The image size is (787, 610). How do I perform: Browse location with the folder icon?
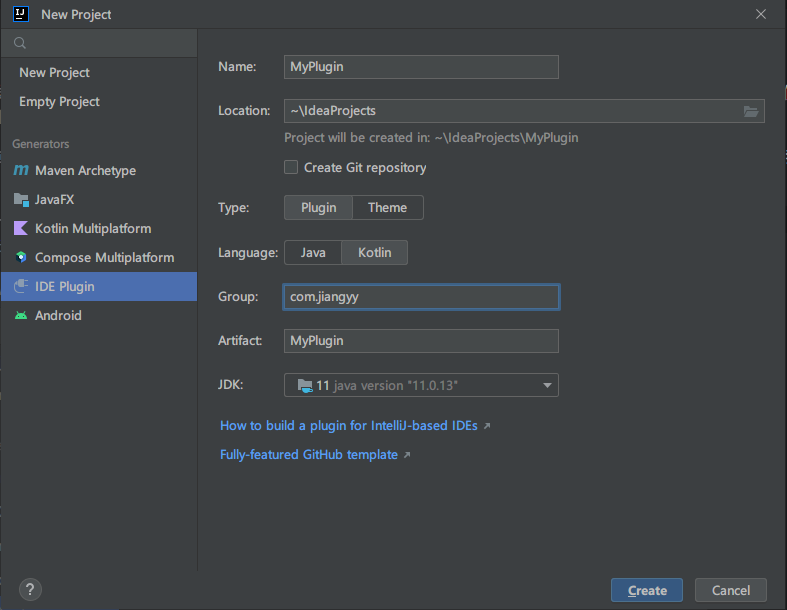(x=751, y=111)
